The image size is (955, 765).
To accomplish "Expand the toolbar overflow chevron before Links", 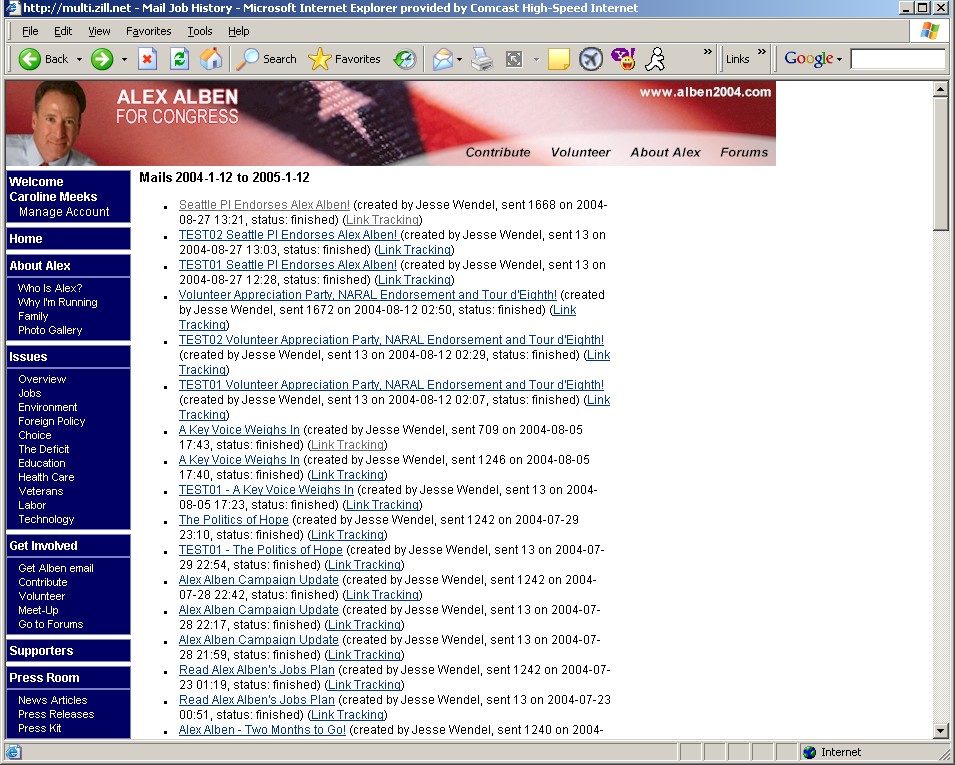I will 708,53.
